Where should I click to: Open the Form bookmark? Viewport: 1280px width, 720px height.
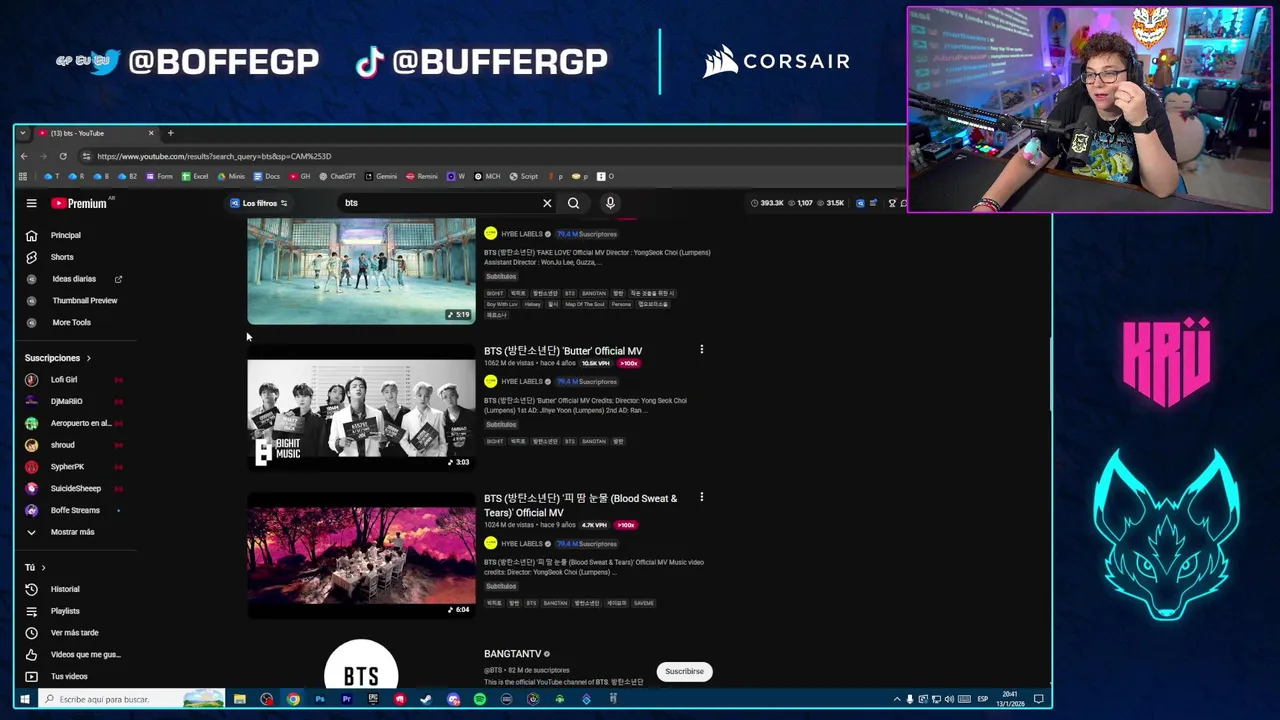(x=159, y=176)
